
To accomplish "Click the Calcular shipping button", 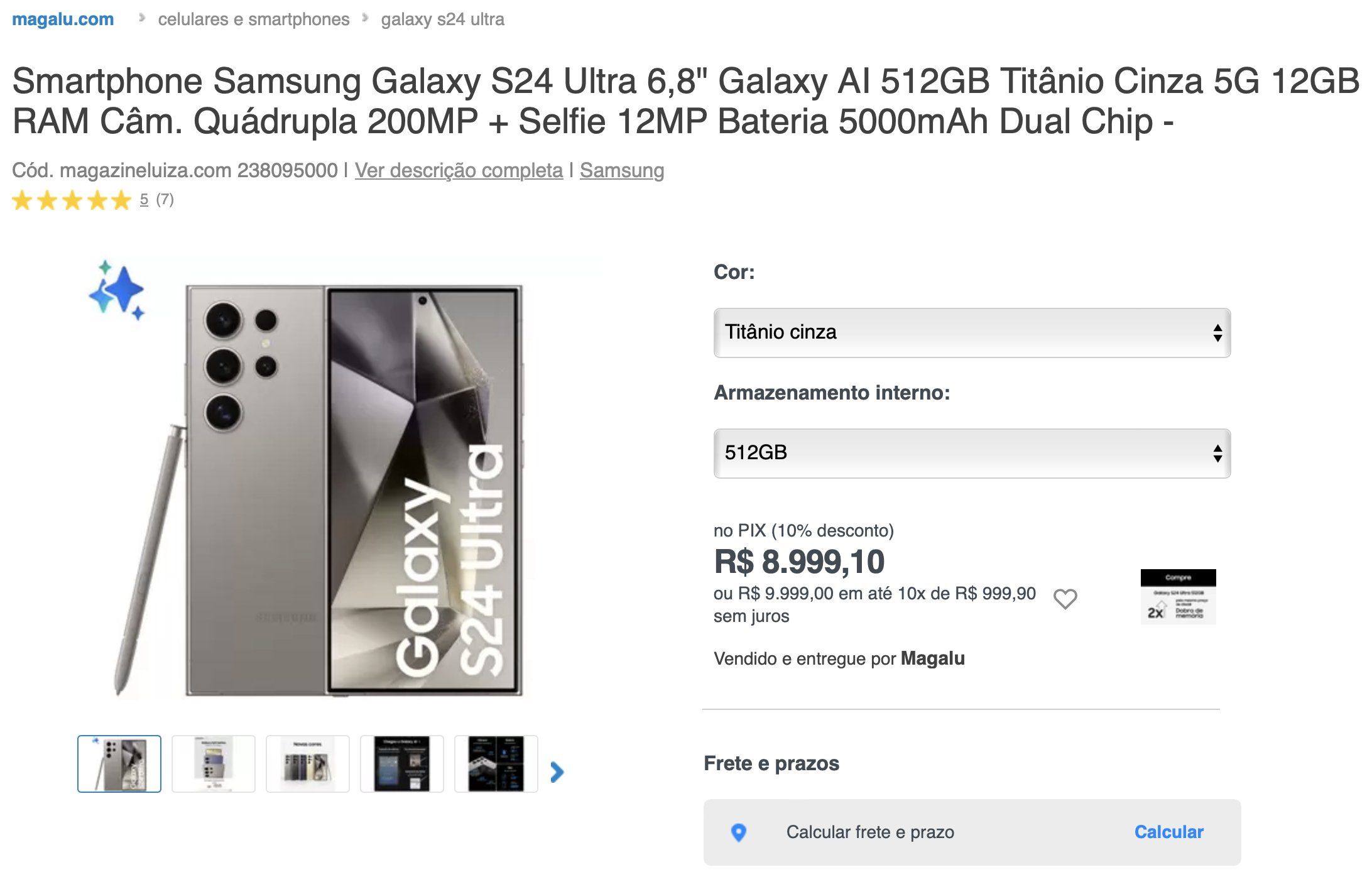I will click(x=1168, y=832).
